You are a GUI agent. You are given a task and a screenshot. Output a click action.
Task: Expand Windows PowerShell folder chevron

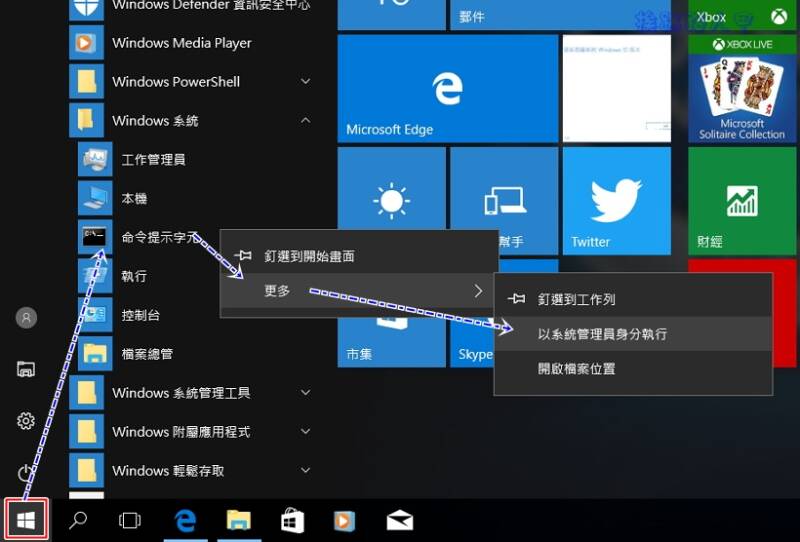[x=305, y=82]
